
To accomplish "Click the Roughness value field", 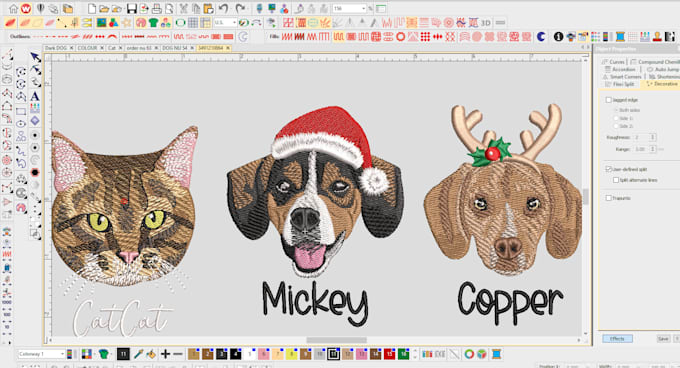I will point(641,137).
